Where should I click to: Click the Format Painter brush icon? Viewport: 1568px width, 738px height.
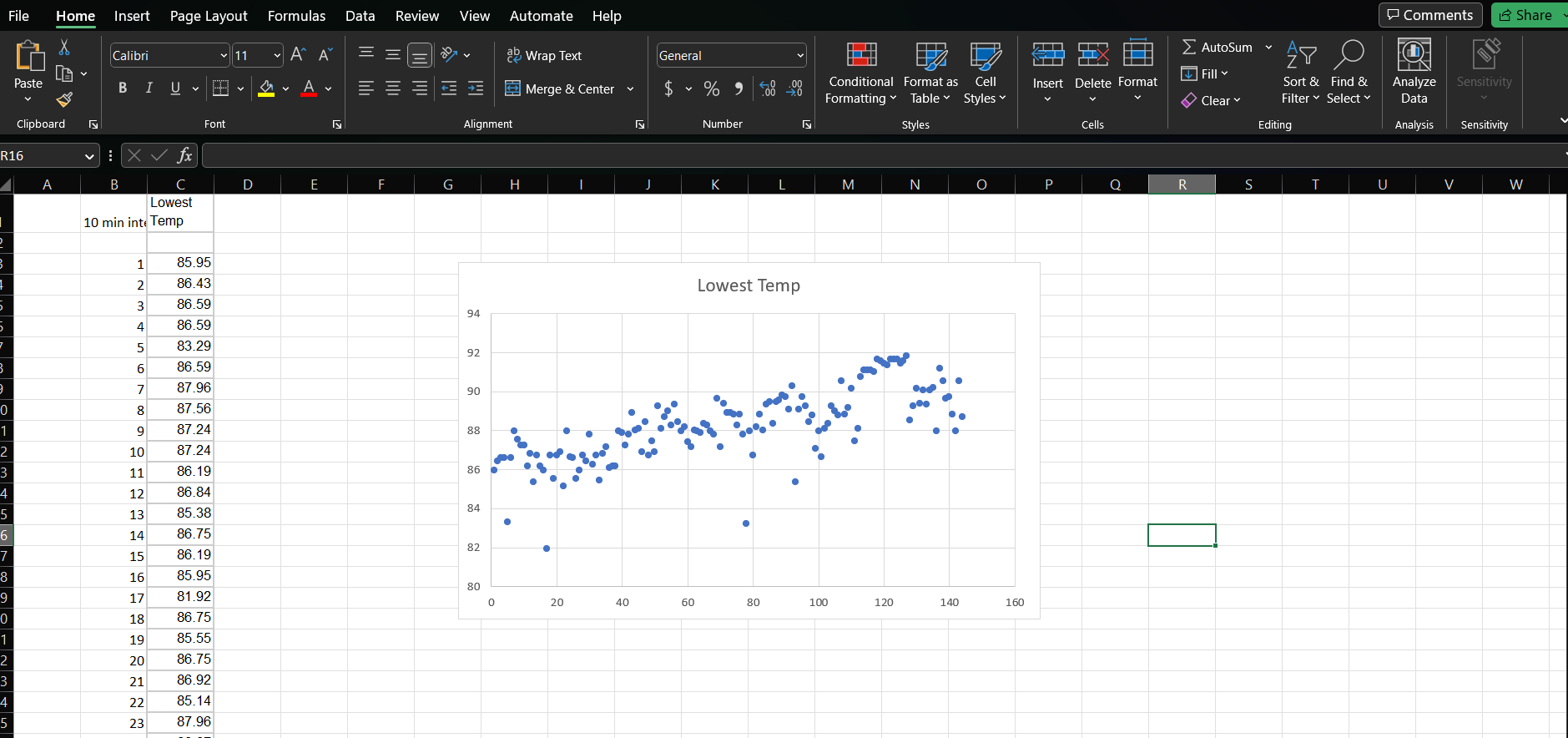pyautogui.click(x=64, y=100)
